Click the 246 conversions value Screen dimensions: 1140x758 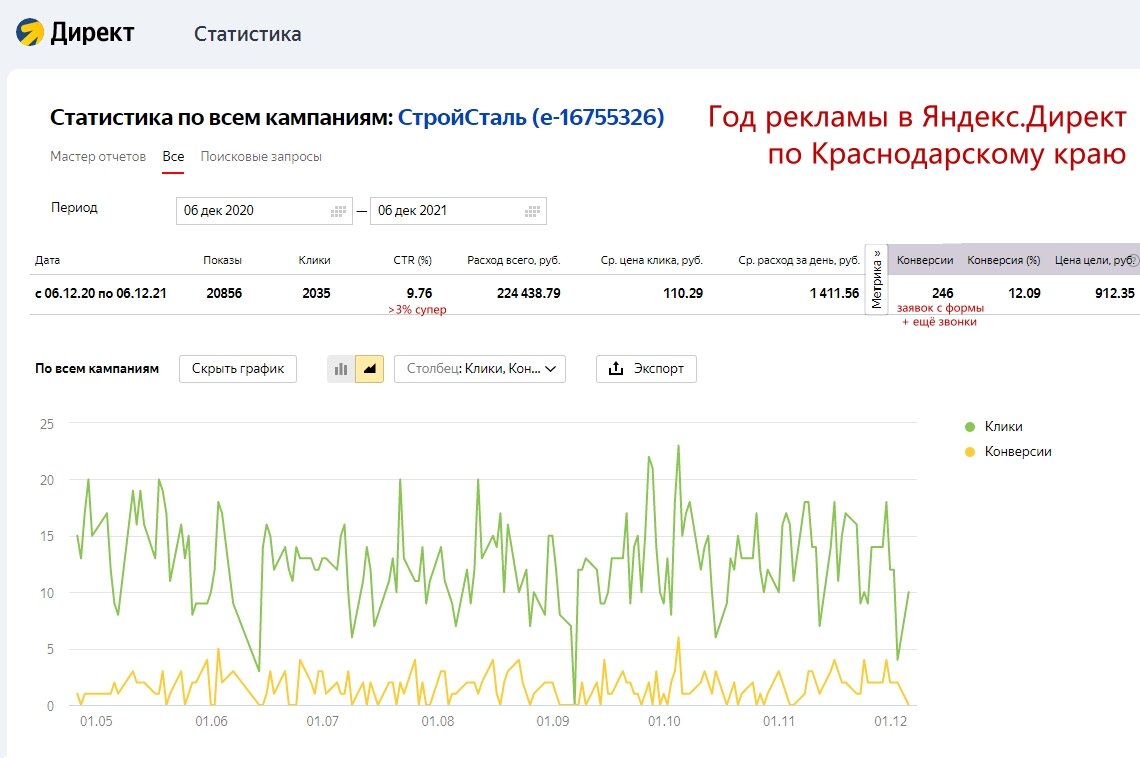tap(942, 294)
